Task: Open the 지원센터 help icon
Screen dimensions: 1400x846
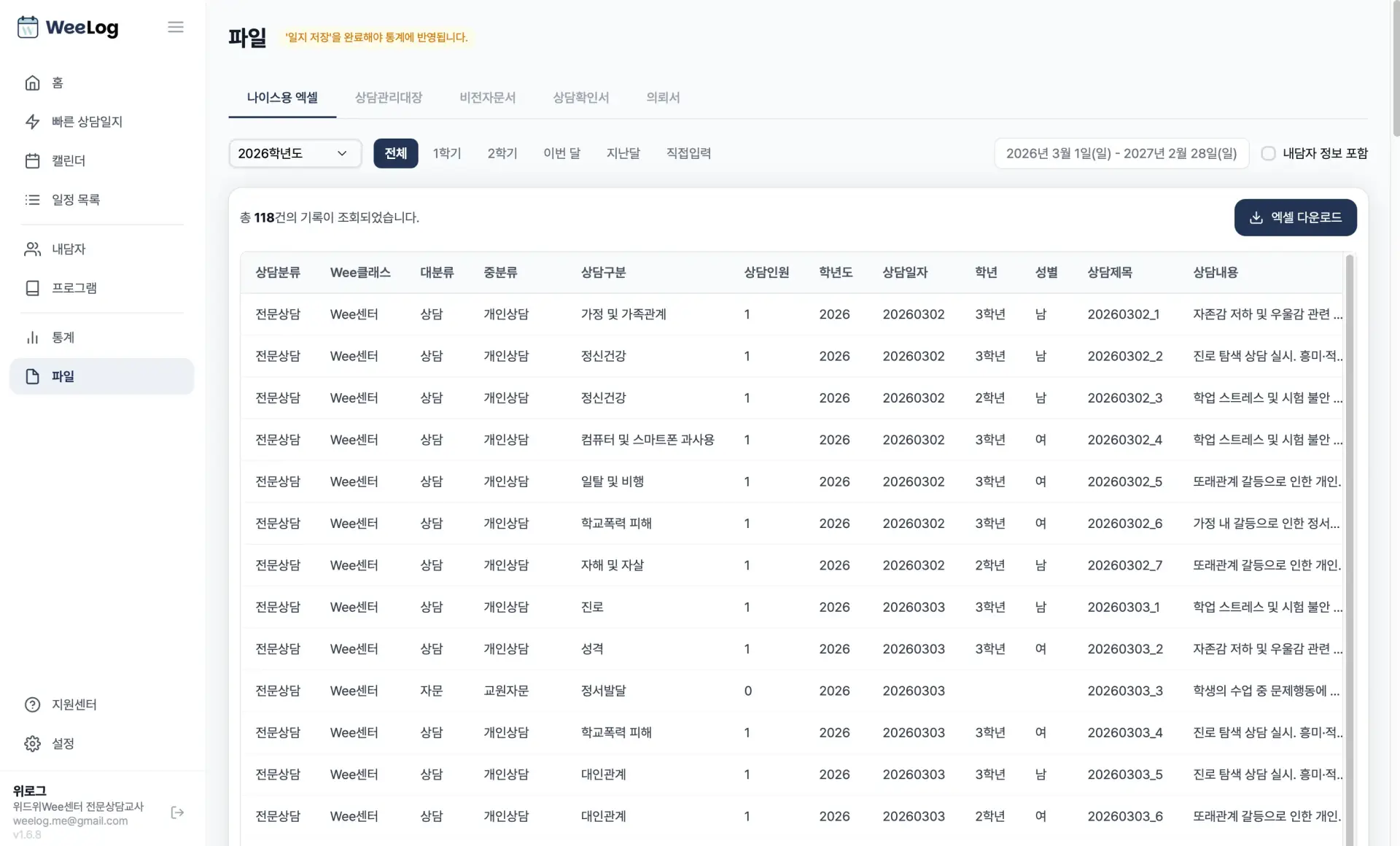Action: click(x=33, y=705)
